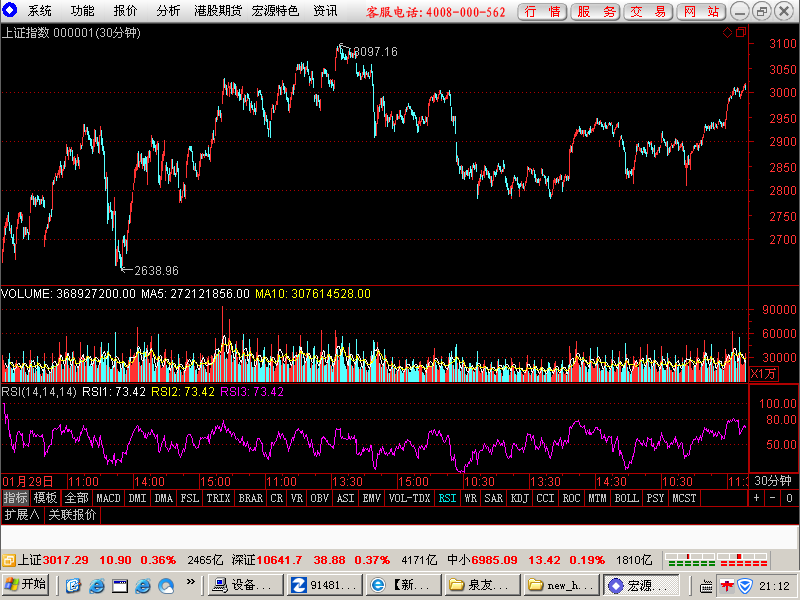Select the BOLL indicator
The image size is (800, 600).
point(626,498)
